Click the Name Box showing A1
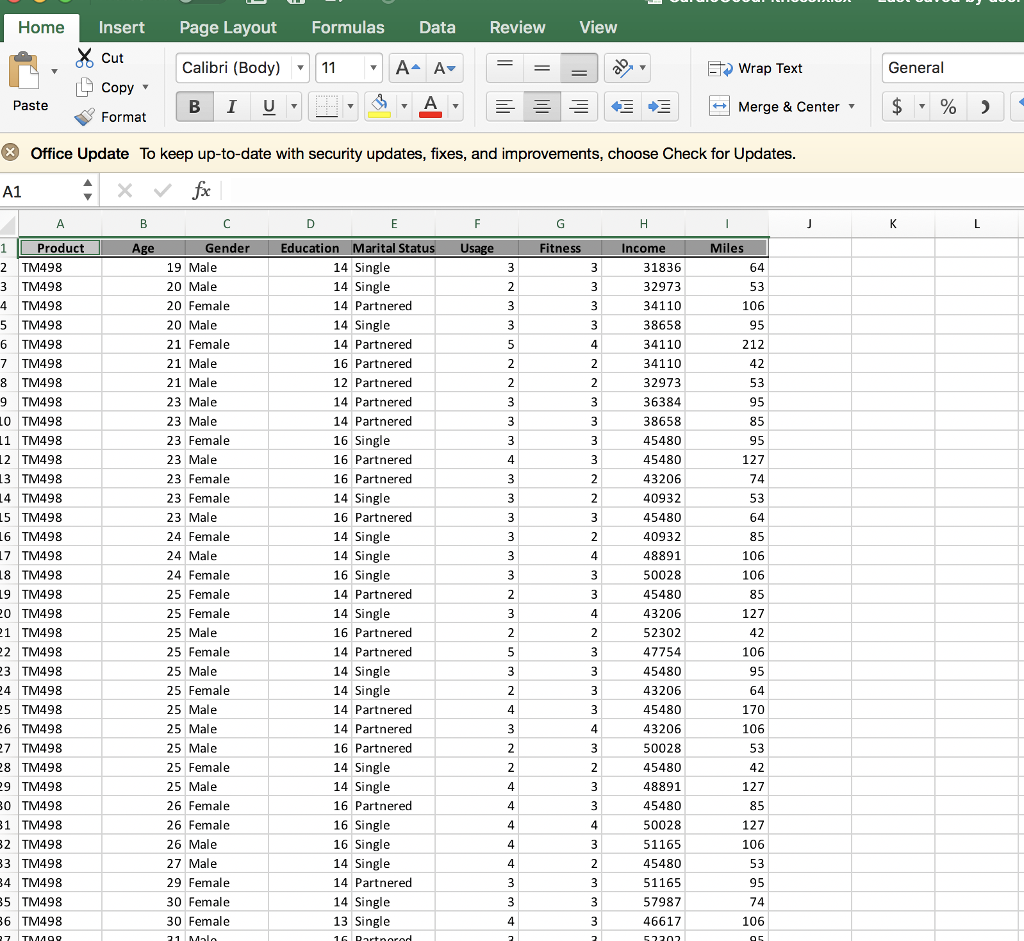The image size is (1024, 941). pos(39,191)
